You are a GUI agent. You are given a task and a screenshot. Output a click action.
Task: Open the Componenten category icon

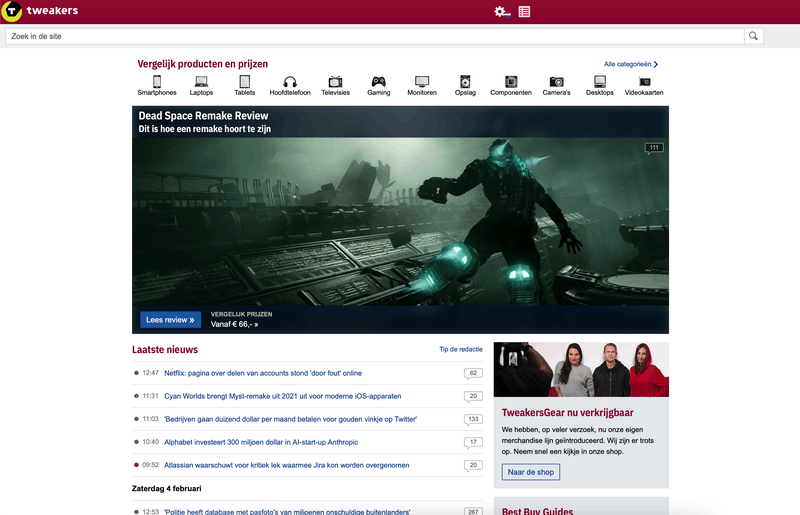[x=511, y=82]
